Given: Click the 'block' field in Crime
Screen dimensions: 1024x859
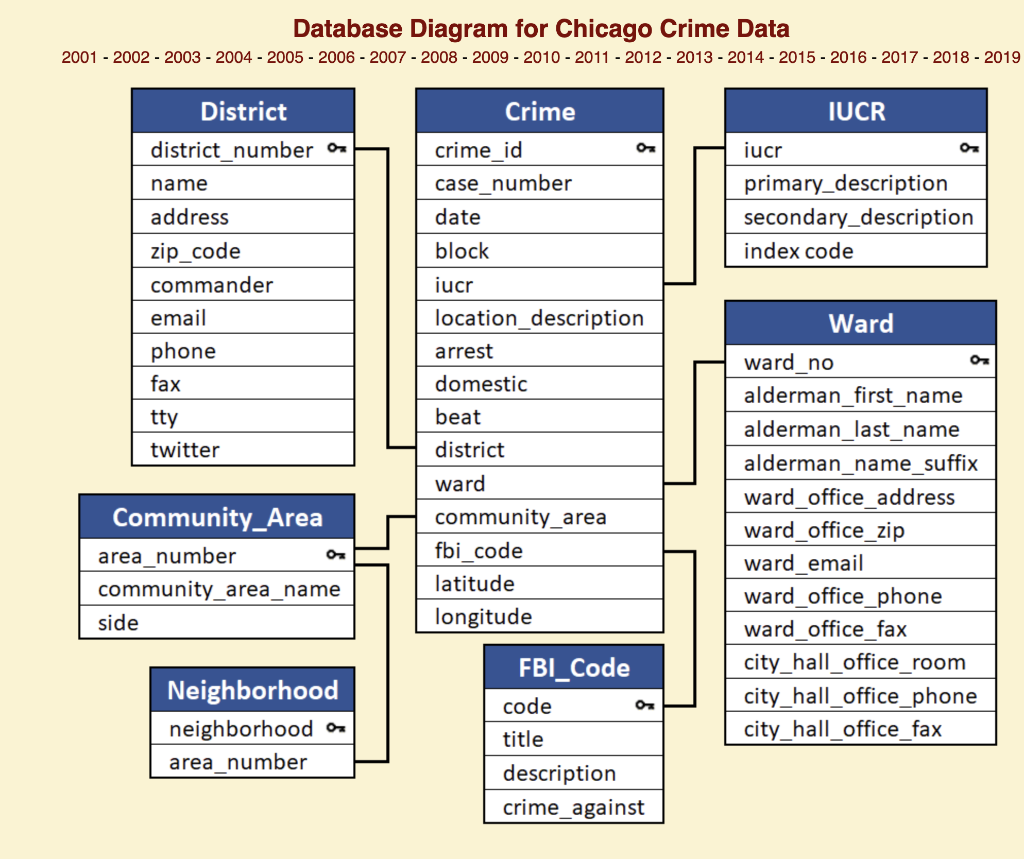Looking at the screenshot, I should pos(539,251).
